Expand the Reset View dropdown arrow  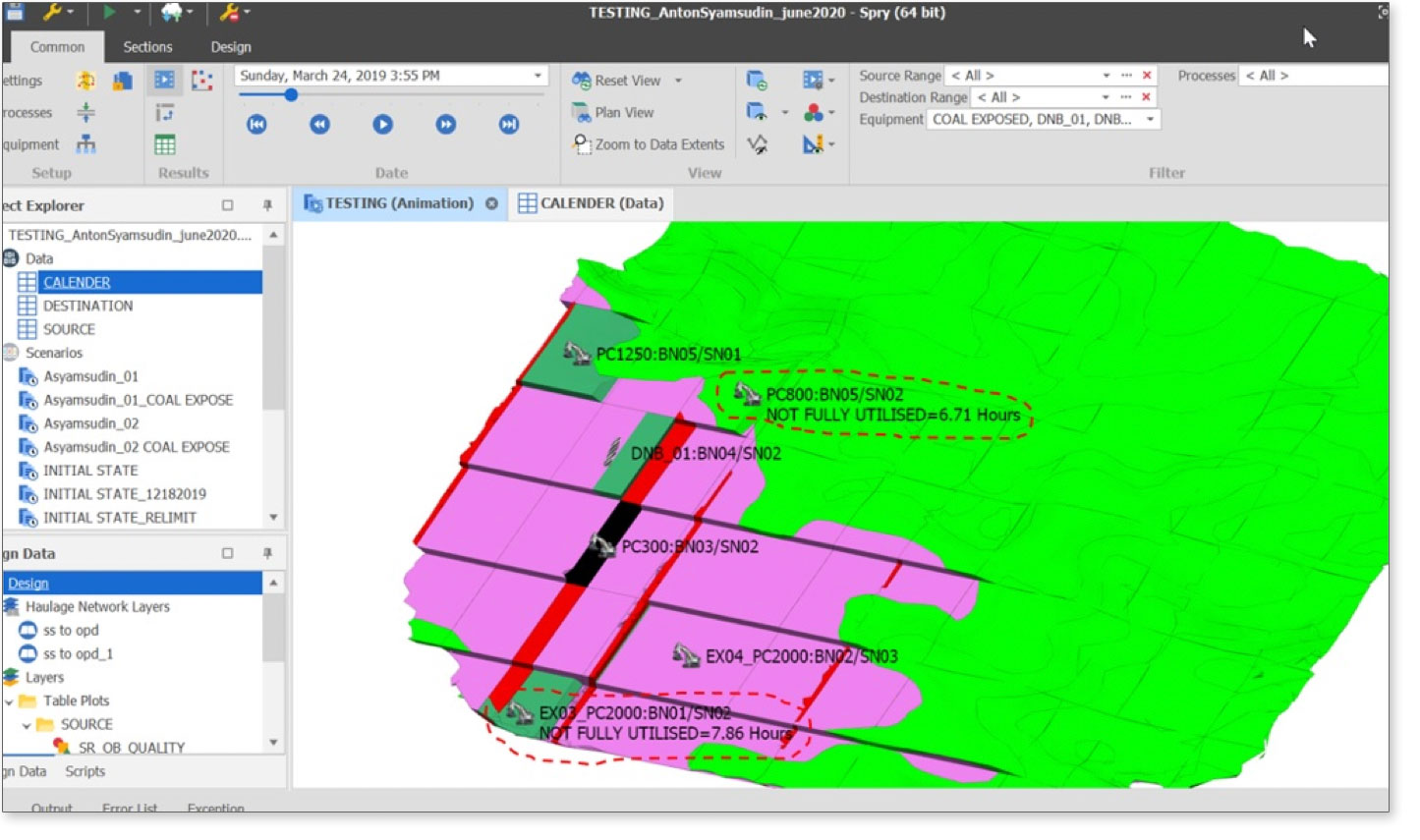click(x=678, y=81)
